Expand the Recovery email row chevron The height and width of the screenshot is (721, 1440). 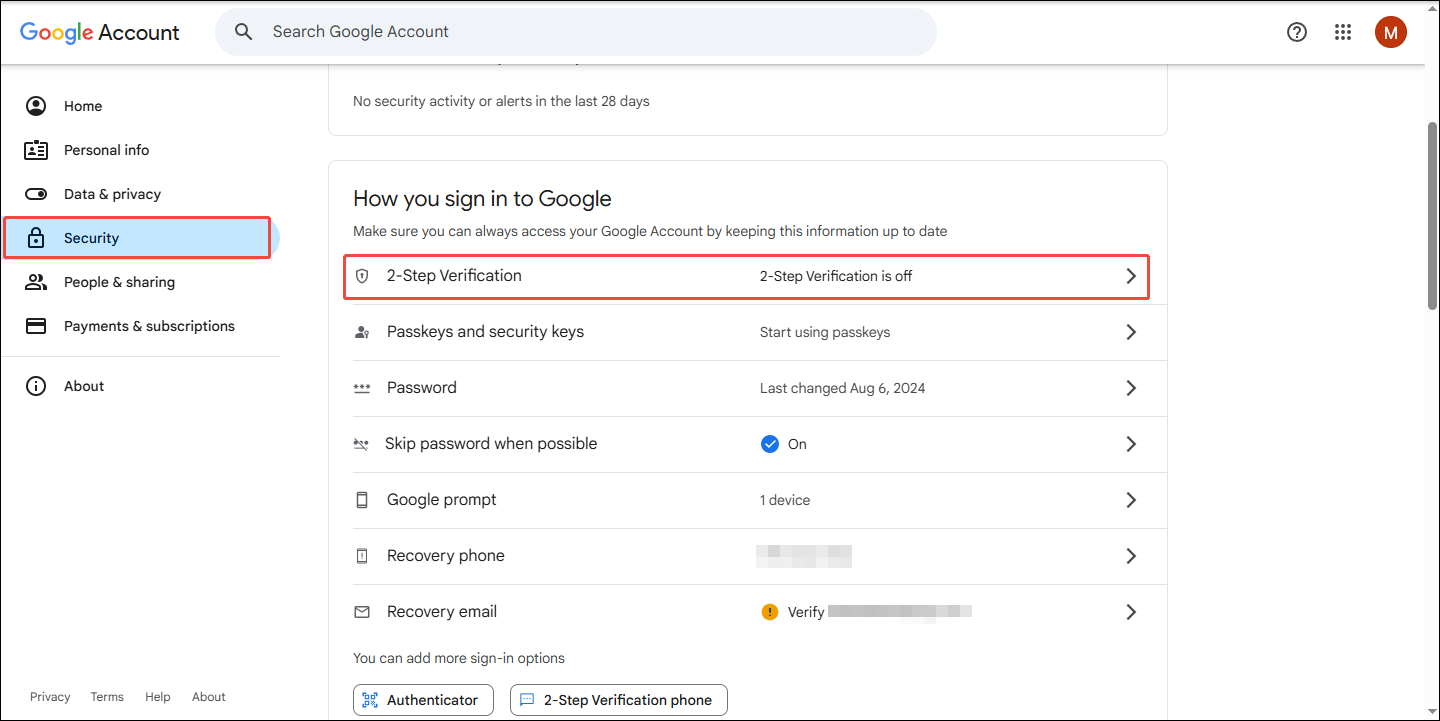pyautogui.click(x=1131, y=612)
